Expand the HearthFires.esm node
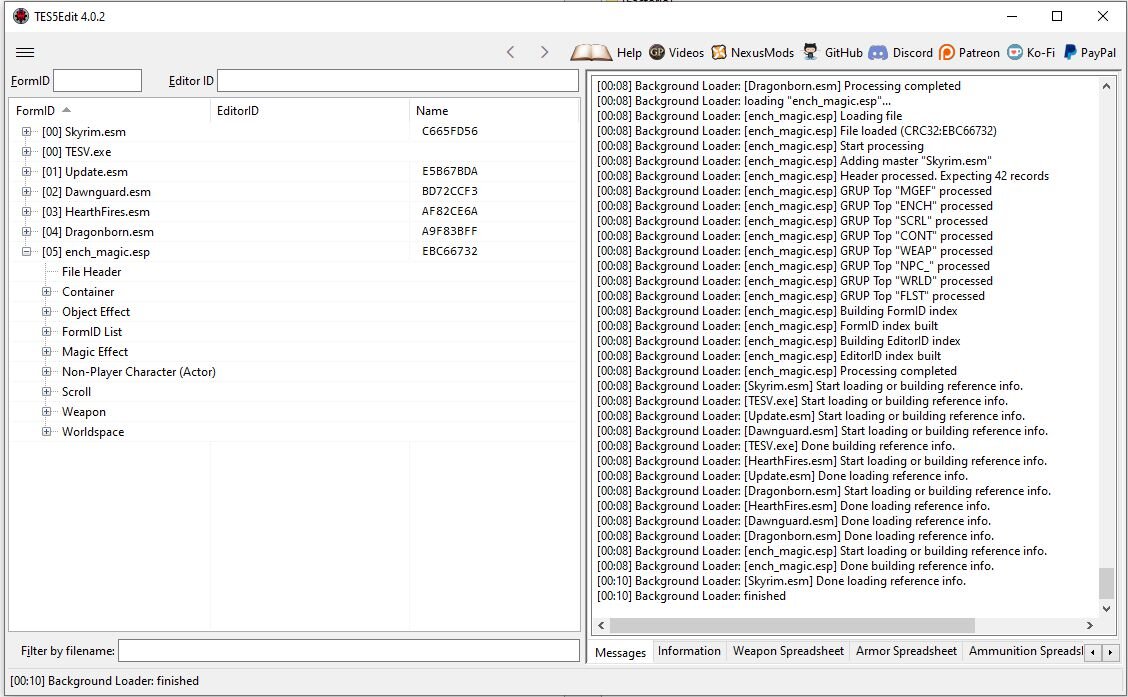The width and height of the screenshot is (1128, 697). coord(27,211)
